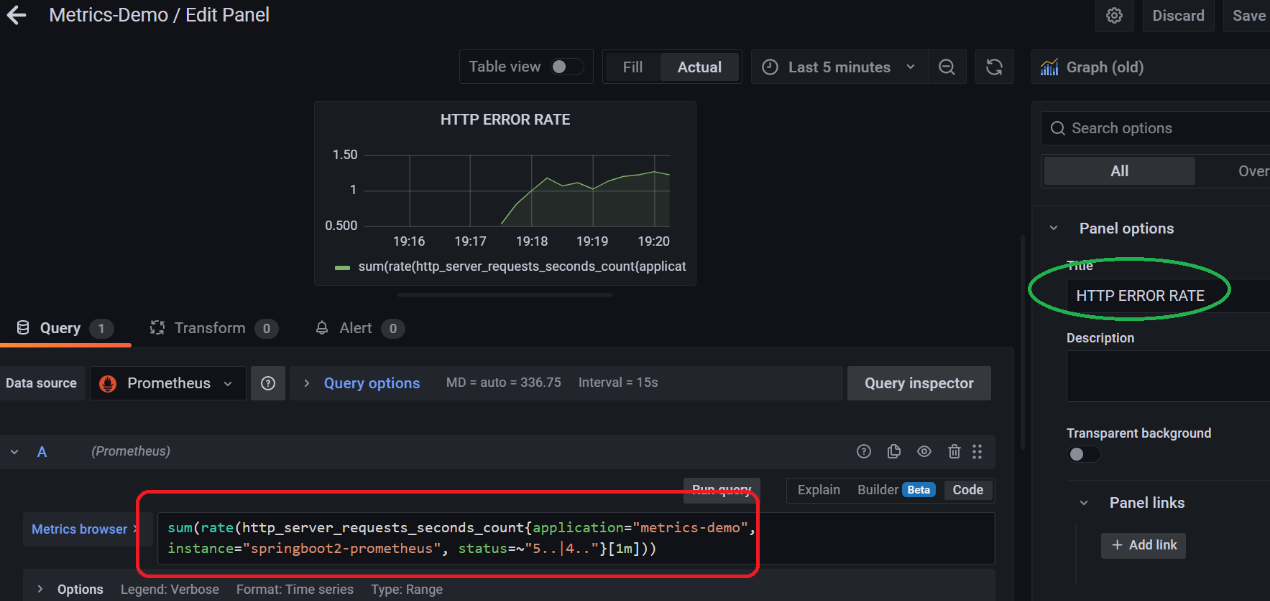Select Fill display mode
The height and width of the screenshot is (601, 1270).
point(633,67)
